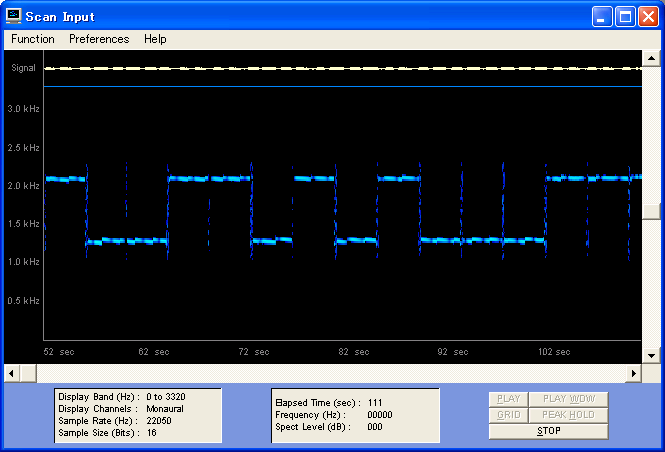Click the Display Band value 0 to 3320
This screenshot has height=452, width=665.
(x=165, y=397)
